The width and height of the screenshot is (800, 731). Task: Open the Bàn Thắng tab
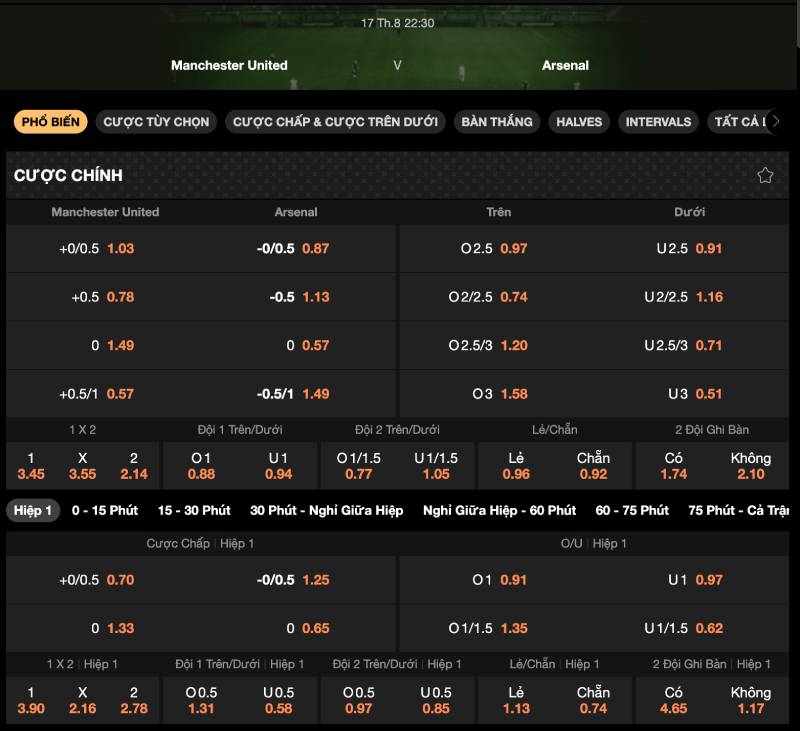[x=497, y=122]
